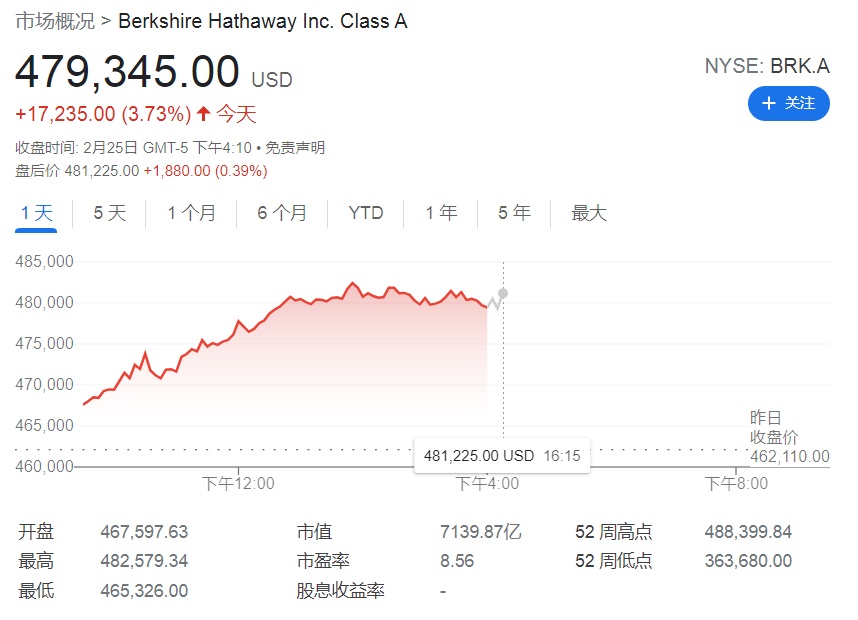This screenshot has width=858, height=620.
Task: Click the 昨日收盘价 462,110.00 label
Action: [x=789, y=437]
